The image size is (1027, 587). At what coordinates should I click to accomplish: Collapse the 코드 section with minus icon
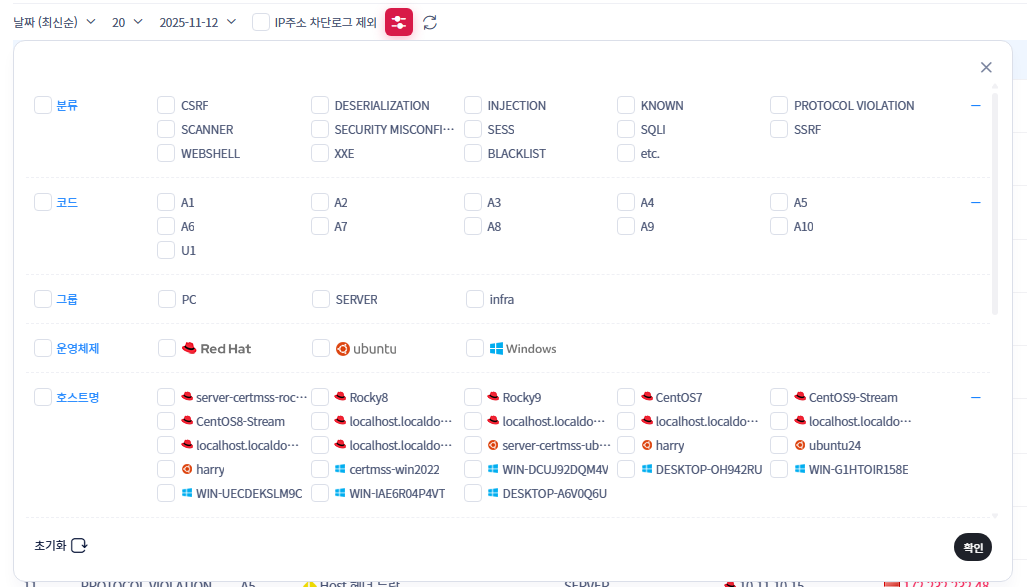(x=976, y=202)
